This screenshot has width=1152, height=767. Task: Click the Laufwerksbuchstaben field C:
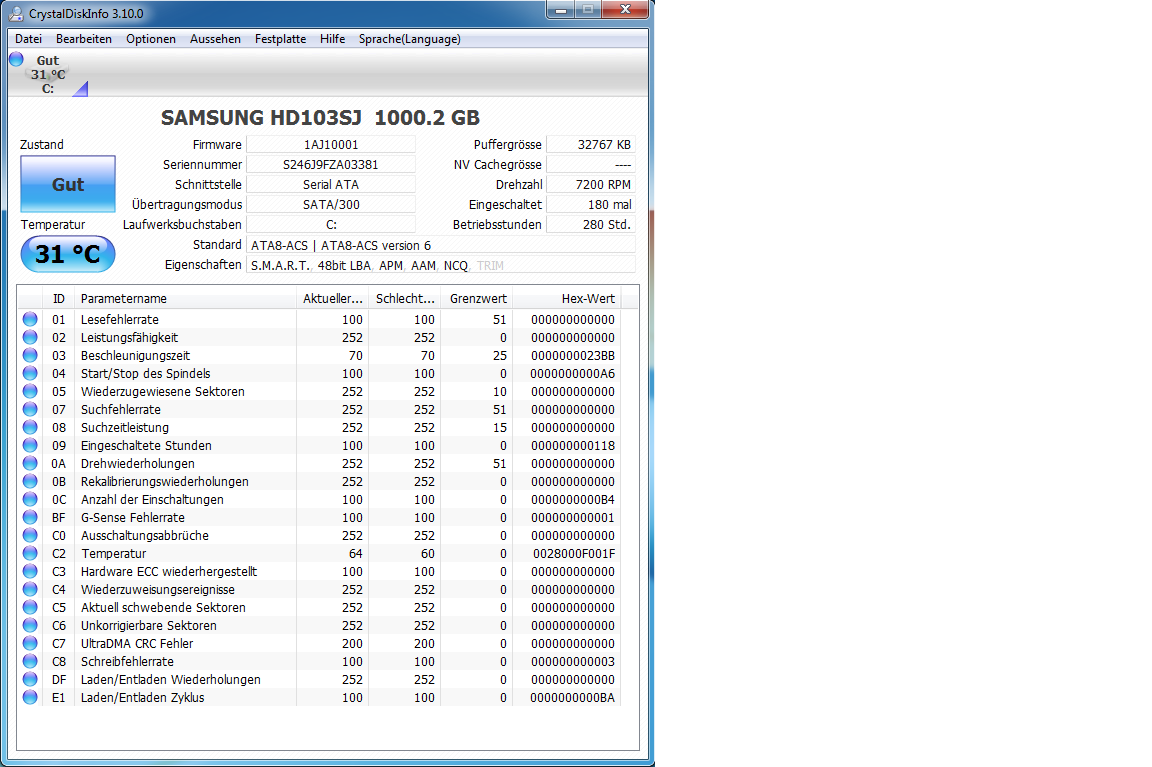[x=331, y=224]
